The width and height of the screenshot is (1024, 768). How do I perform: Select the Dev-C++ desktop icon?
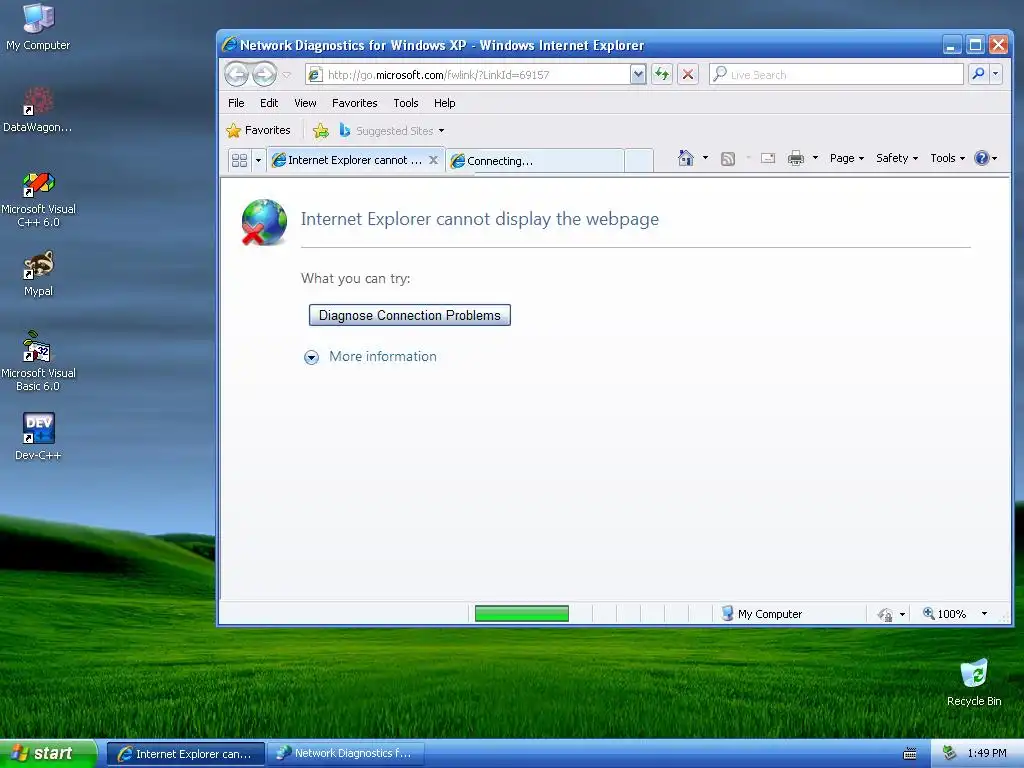click(38, 437)
